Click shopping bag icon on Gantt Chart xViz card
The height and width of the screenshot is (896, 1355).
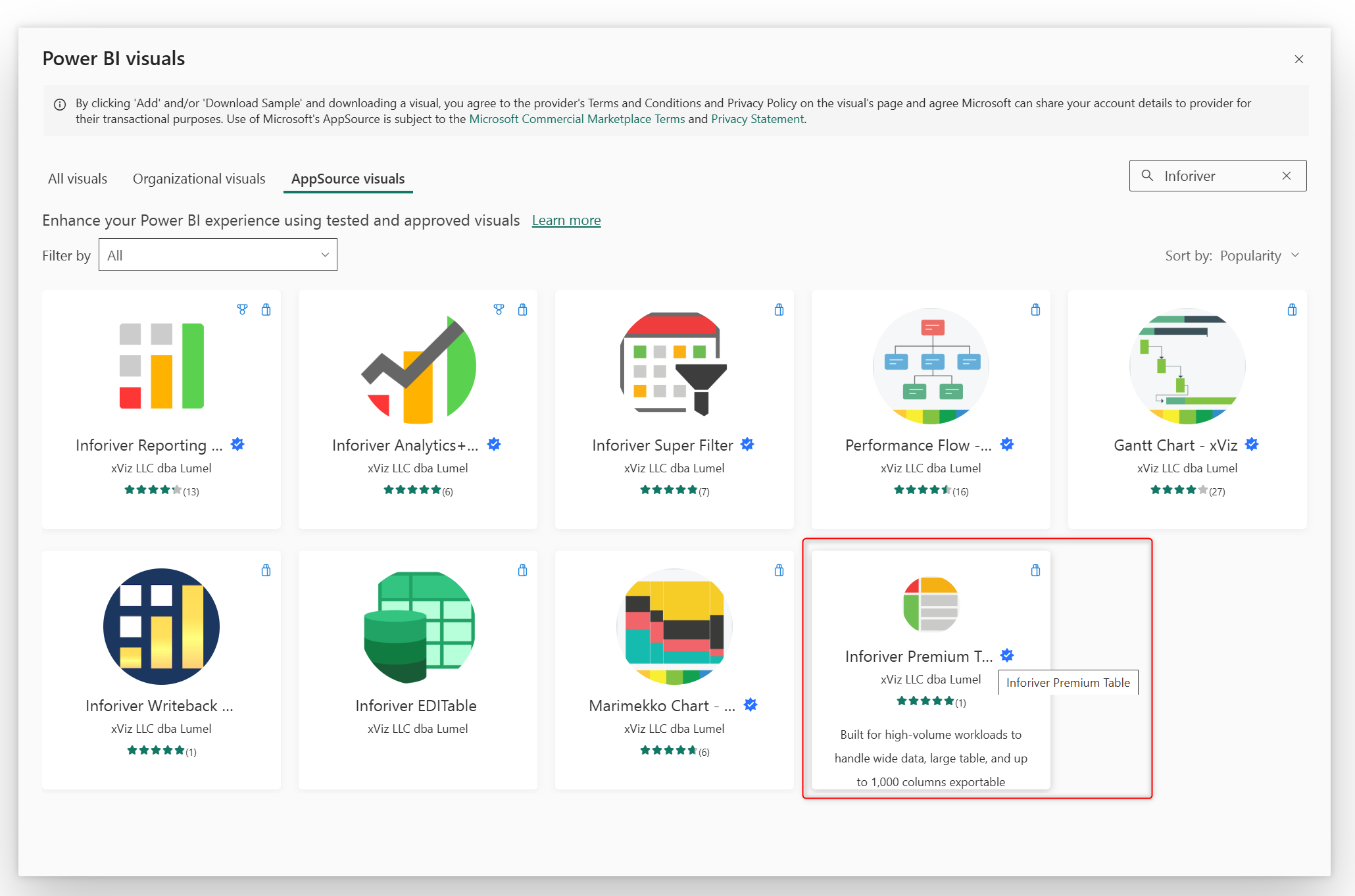point(1292,310)
